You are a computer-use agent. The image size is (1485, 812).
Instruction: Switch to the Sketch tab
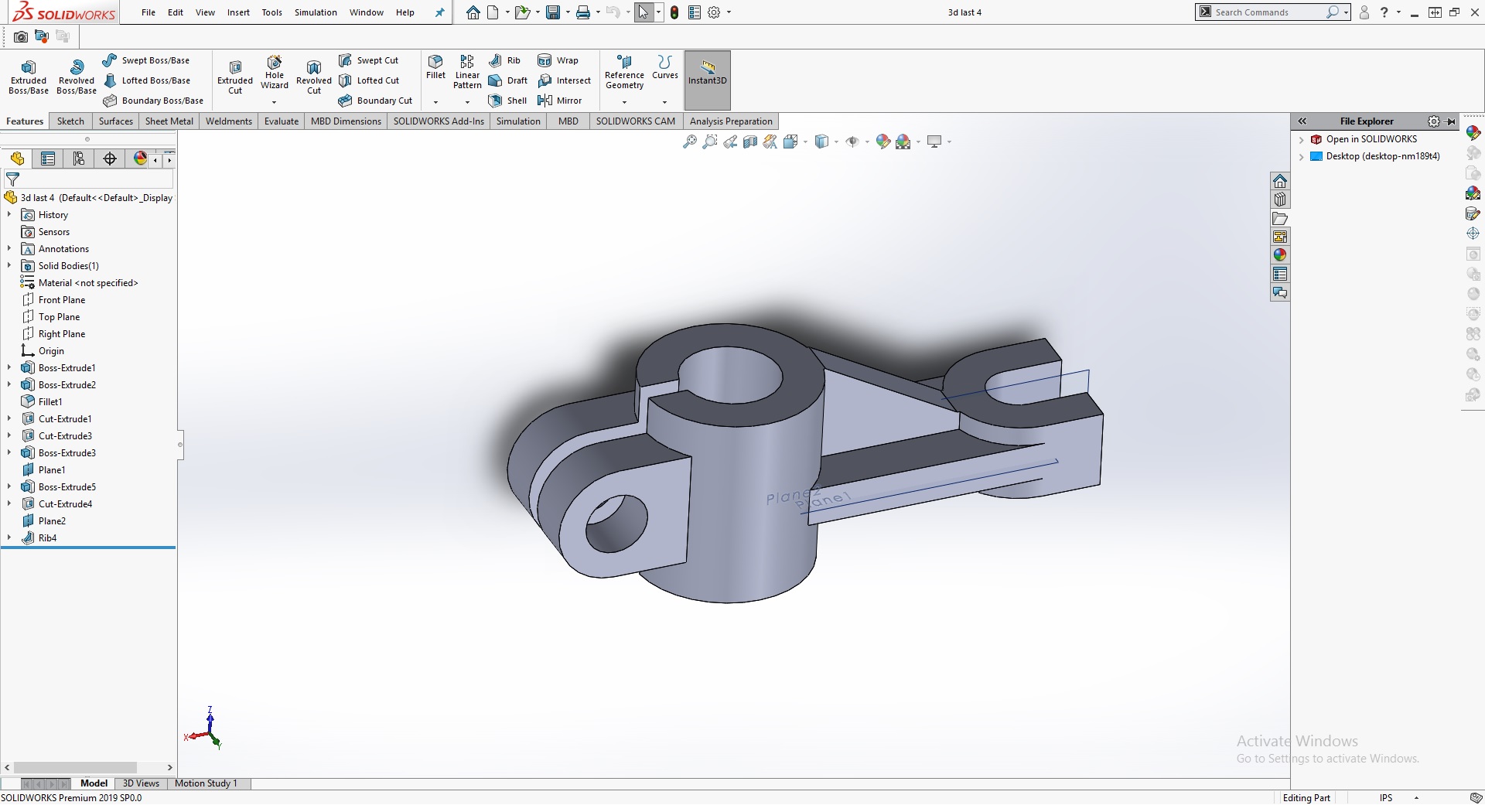pos(70,121)
